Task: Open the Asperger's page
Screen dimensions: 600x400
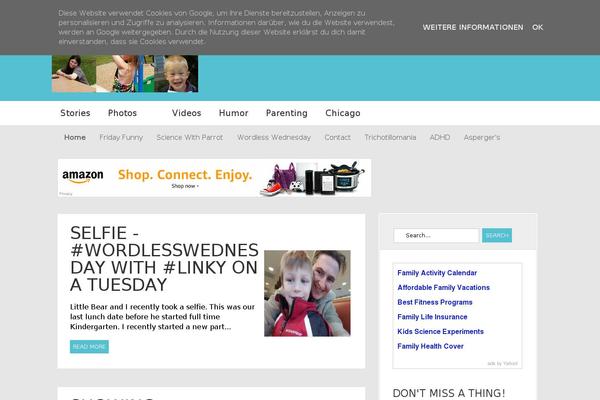Action: coord(482,137)
